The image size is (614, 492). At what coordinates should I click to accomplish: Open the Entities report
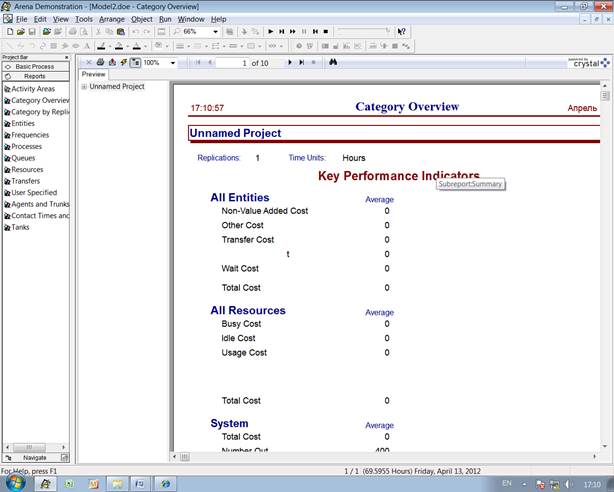point(19,123)
